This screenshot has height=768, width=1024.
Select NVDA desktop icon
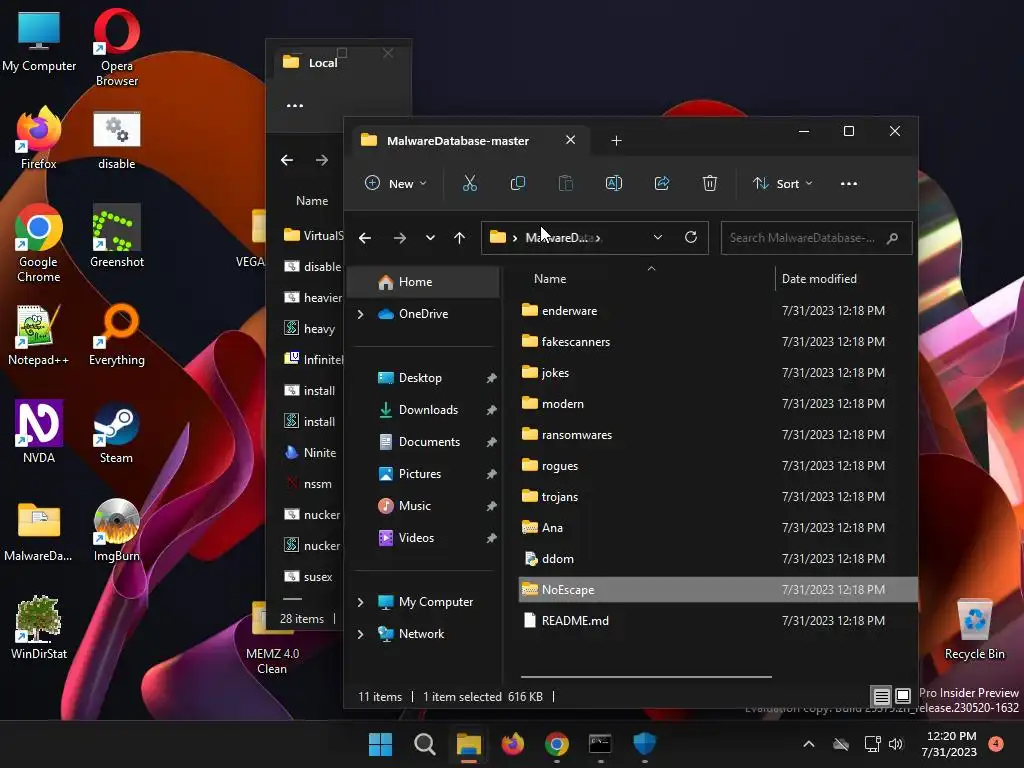tap(39, 433)
